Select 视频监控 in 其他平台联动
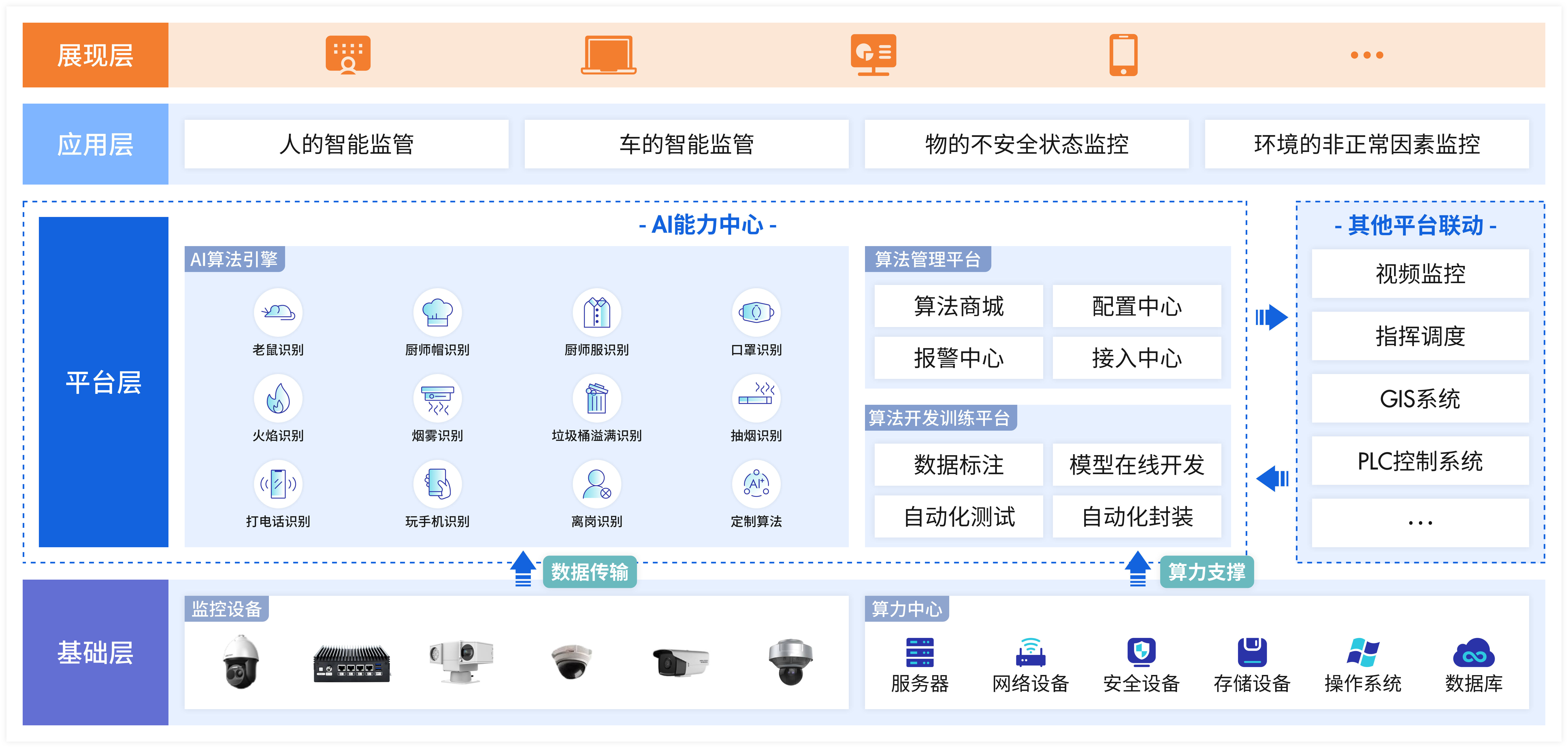Image resolution: width=1568 pixels, height=748 pixels. 1420,274
